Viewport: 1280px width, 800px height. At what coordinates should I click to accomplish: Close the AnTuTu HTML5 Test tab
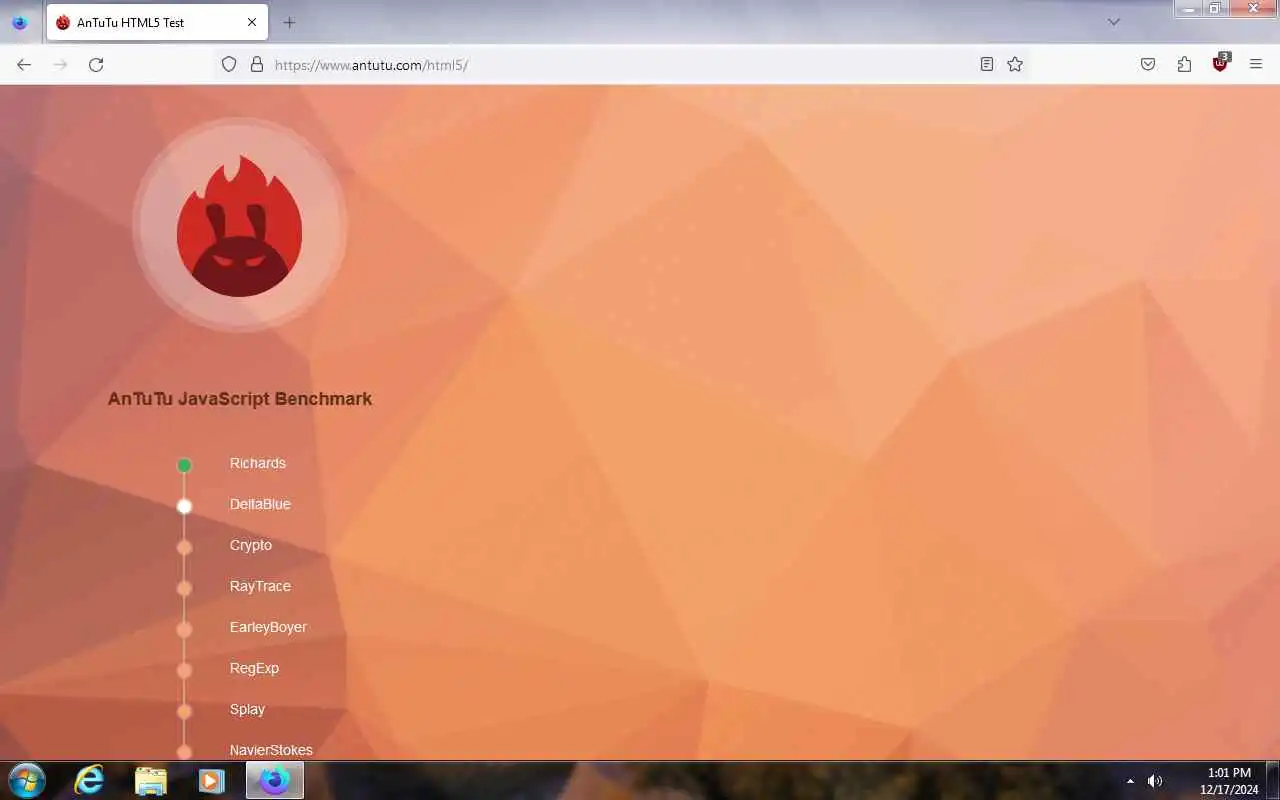(x=252, y=22)
